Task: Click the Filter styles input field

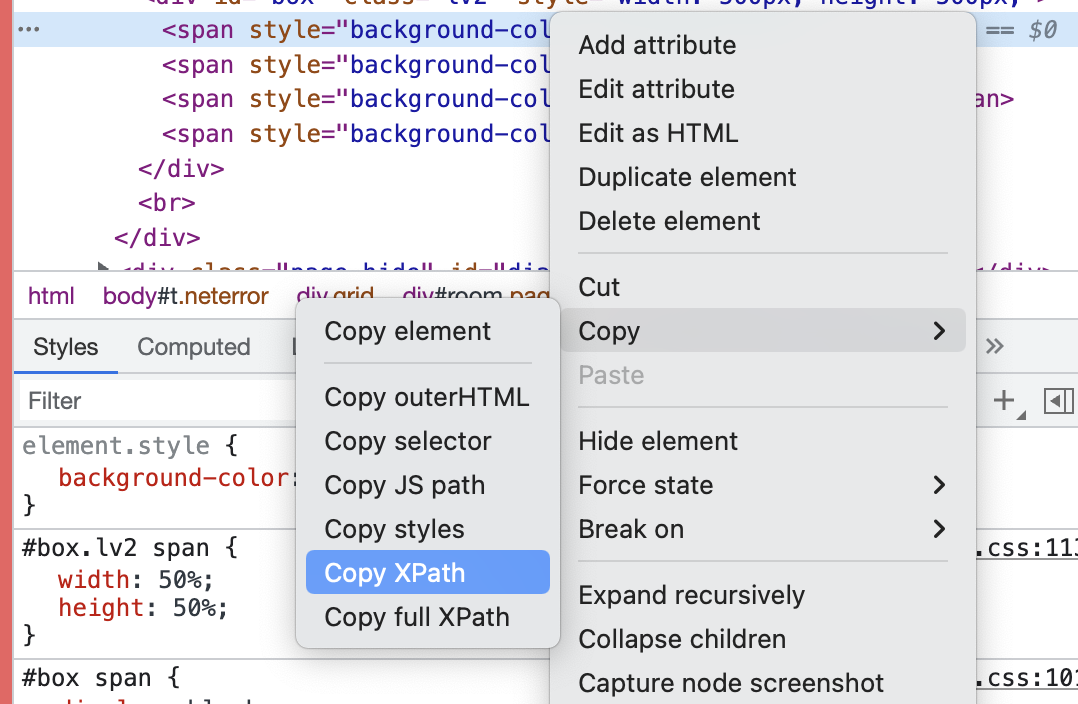Action: tap(150, 401)
